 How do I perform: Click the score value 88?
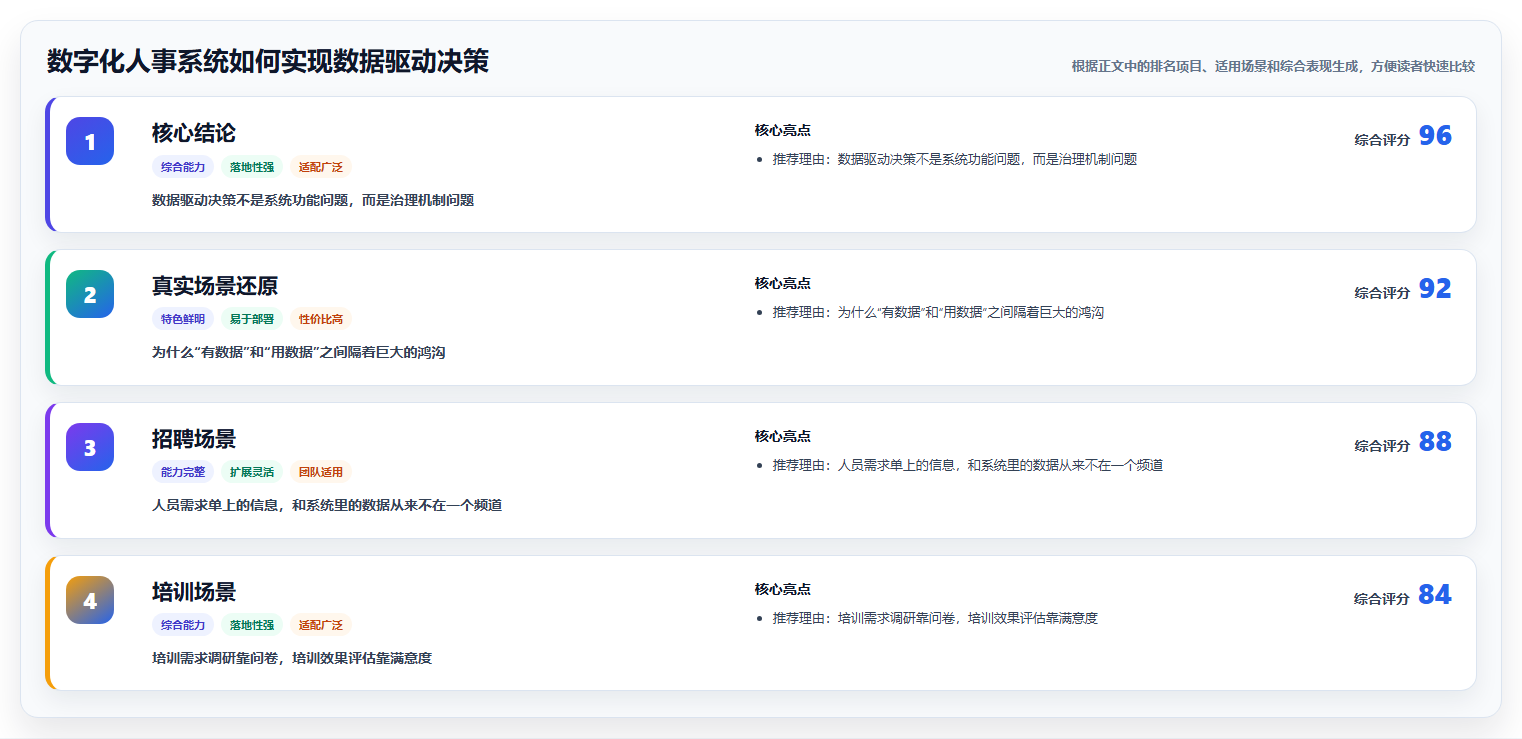[x=1435, y=442]
